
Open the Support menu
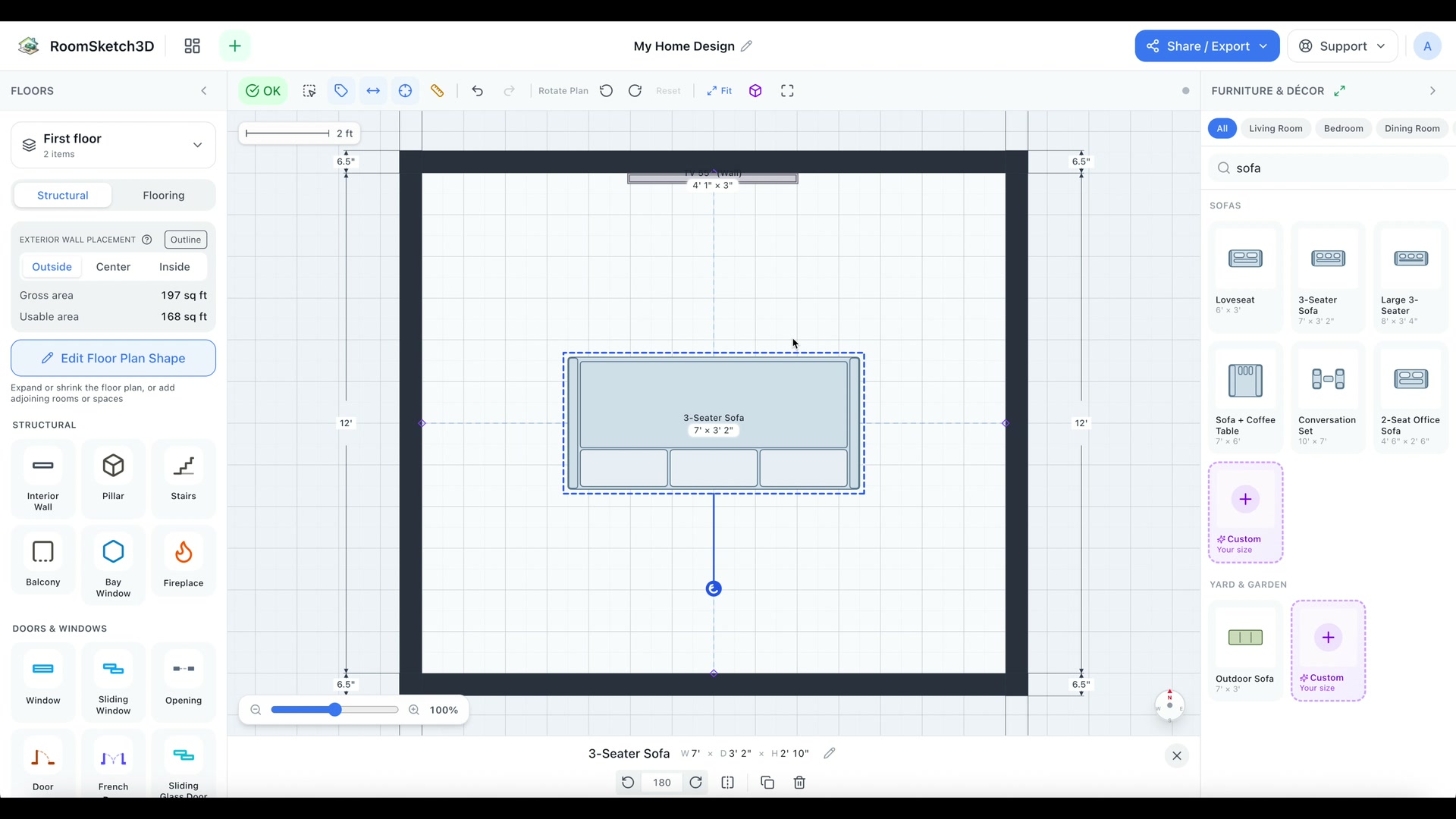pos(1343,46)
